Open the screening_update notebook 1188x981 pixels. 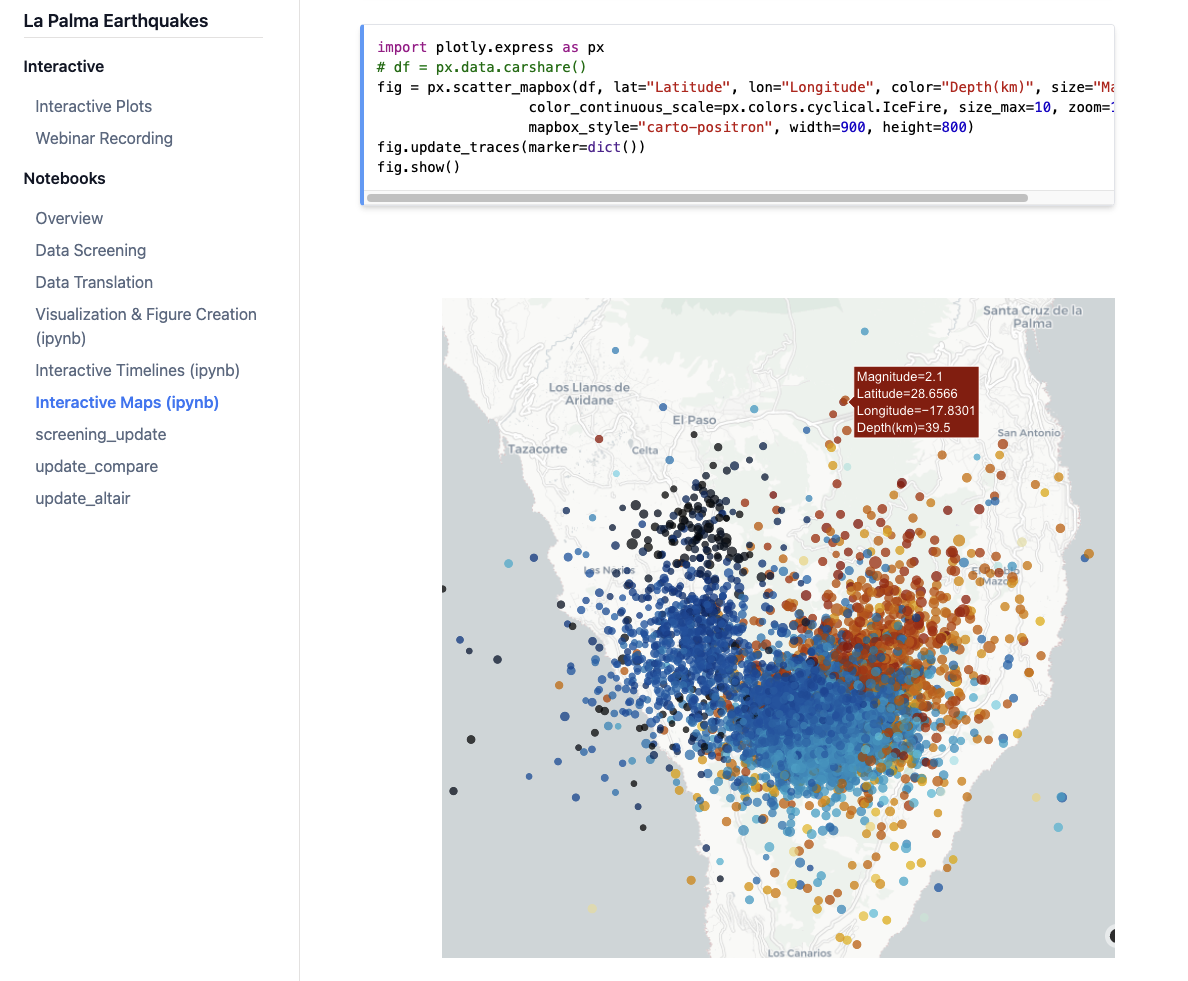101,434
